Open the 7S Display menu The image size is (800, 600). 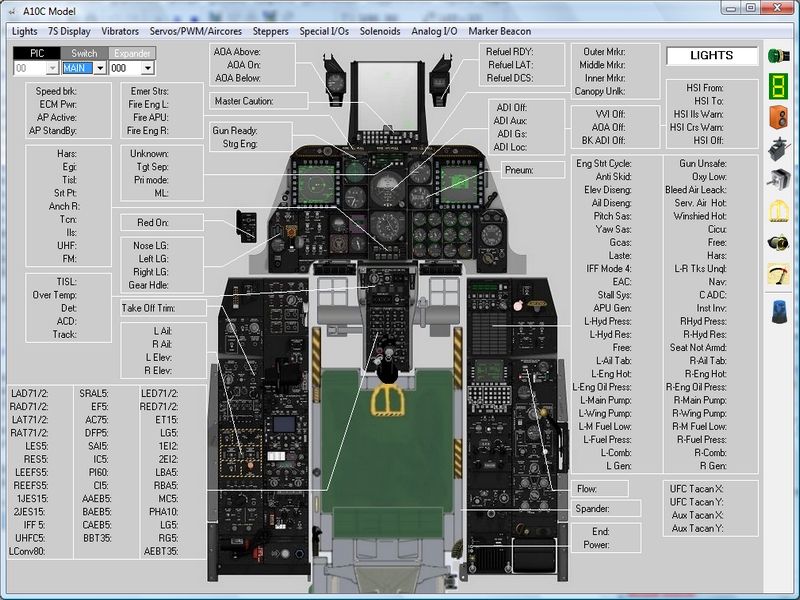69,31
